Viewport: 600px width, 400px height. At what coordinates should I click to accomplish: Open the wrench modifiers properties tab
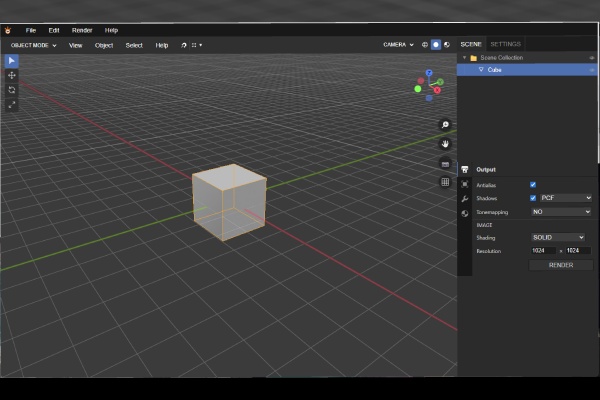(x=465, y=199)
